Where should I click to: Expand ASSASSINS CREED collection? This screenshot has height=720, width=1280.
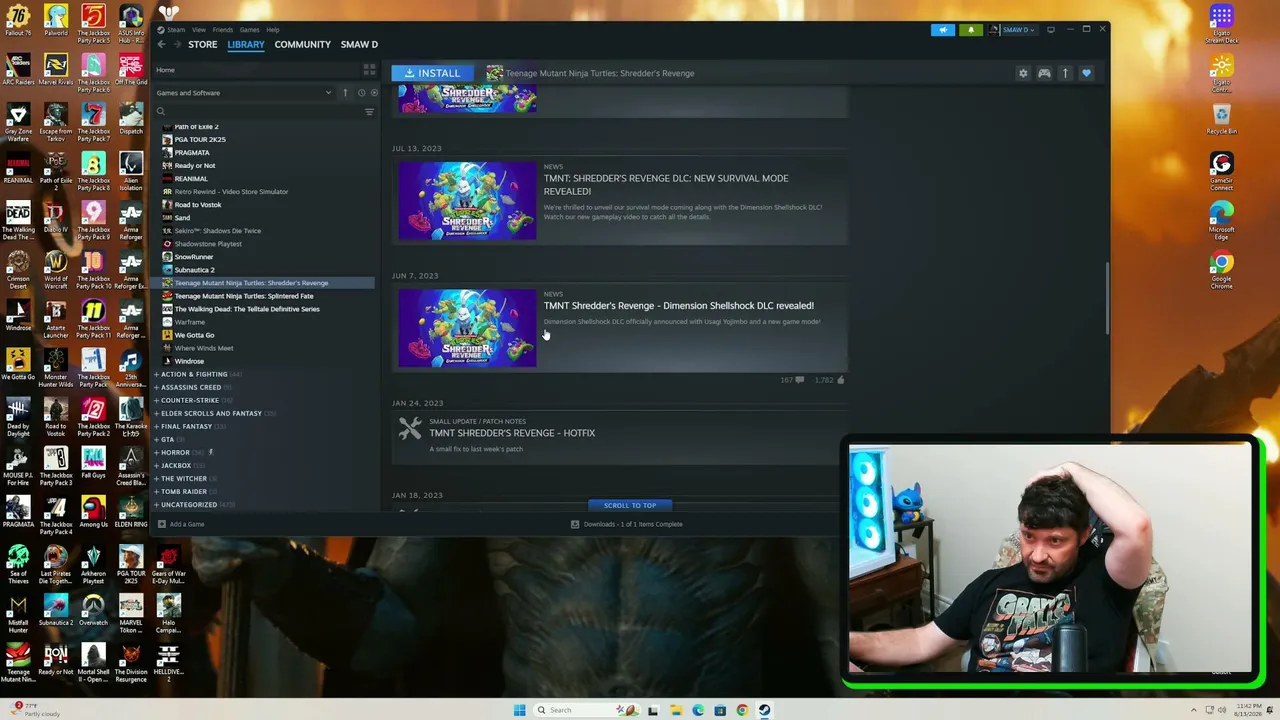pos(191,387)
